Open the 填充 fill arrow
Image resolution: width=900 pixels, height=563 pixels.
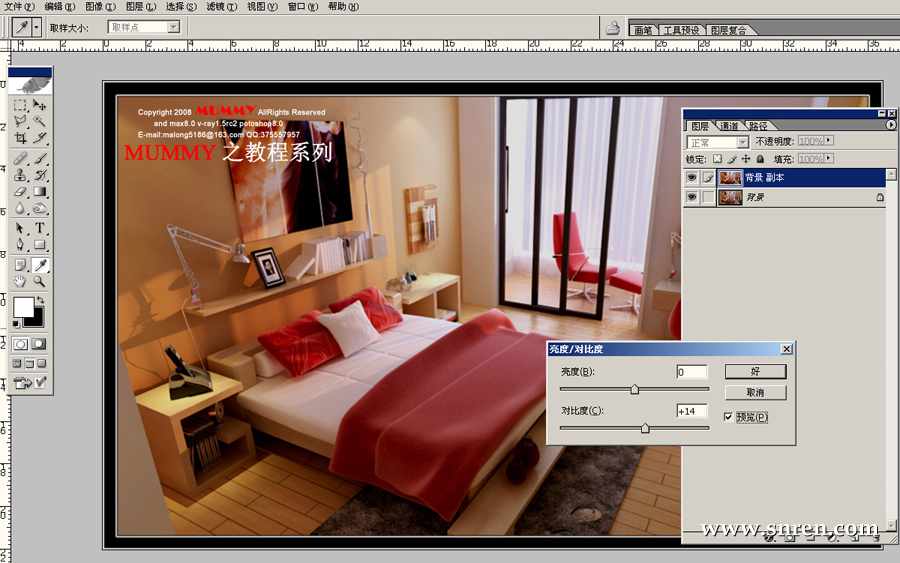(829, 158)
